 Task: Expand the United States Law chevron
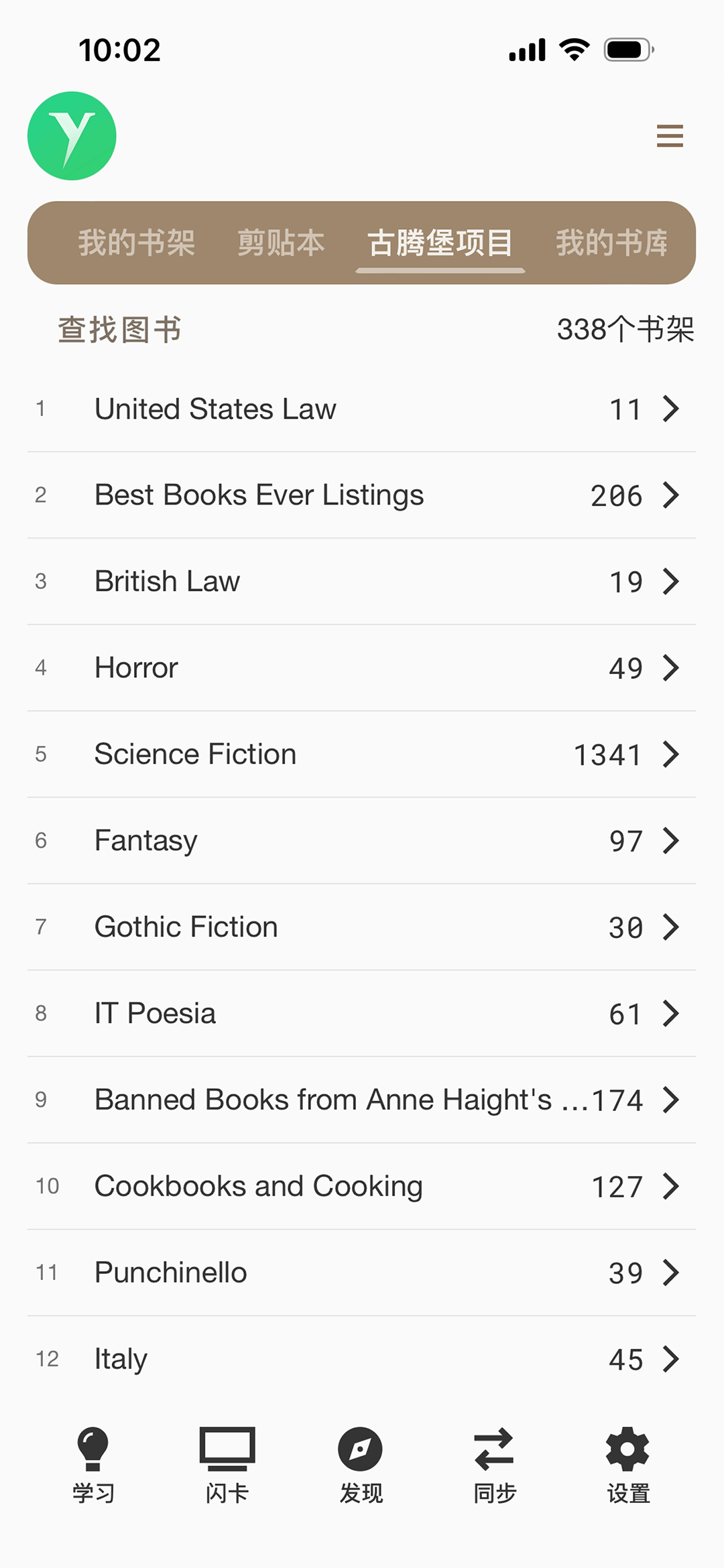click(671, 409)
